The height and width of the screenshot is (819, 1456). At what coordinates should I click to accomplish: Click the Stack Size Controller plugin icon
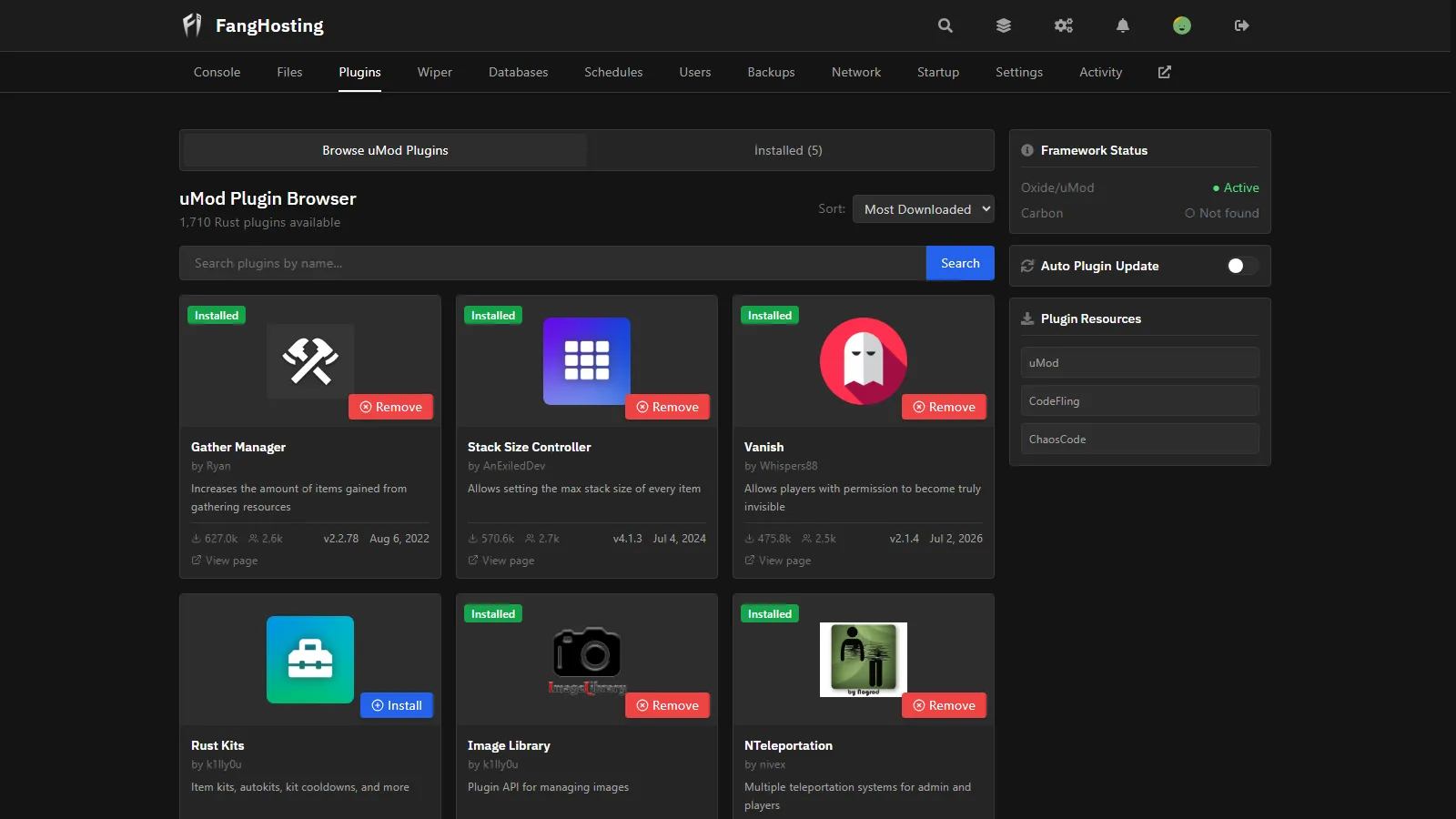587,361
